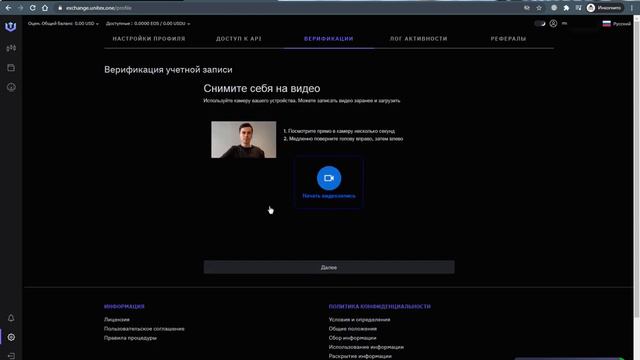Open the Общие положения link
The image size is (640, 360).
click(x=353, y=329)
